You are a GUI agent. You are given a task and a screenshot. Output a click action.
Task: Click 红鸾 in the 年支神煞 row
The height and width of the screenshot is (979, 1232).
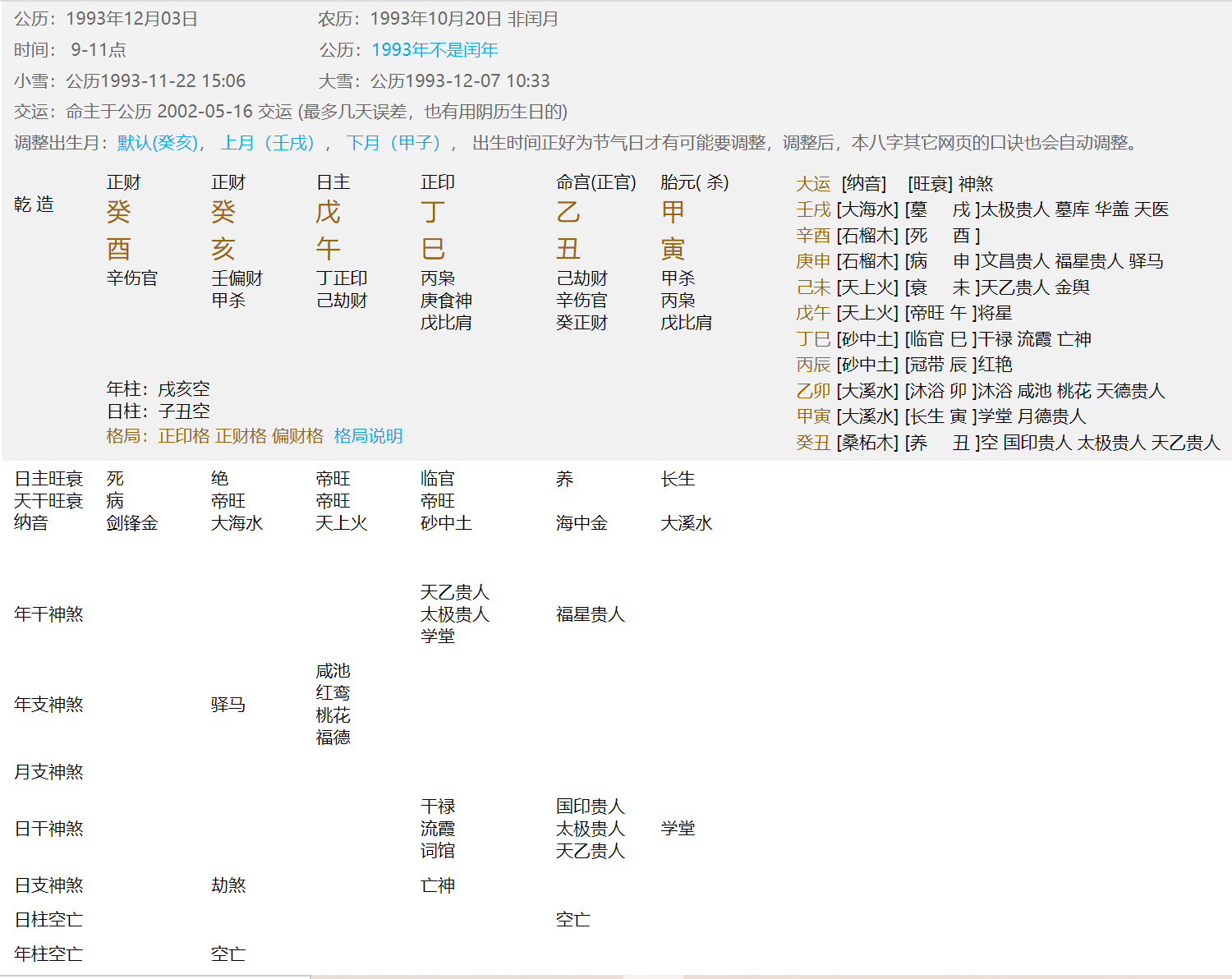(x=333, y=693)
